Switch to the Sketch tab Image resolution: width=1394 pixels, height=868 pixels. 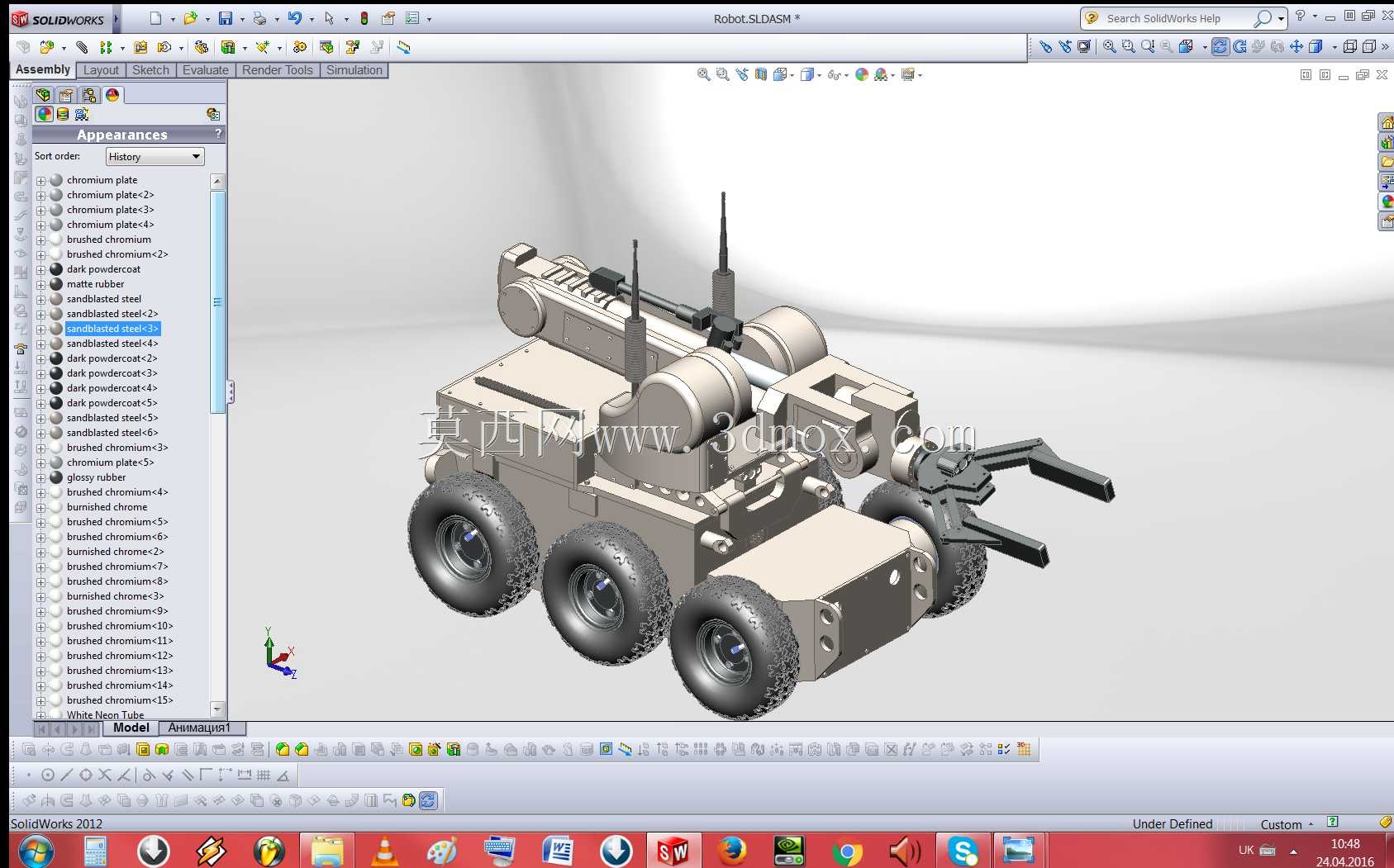coord(150,70)
